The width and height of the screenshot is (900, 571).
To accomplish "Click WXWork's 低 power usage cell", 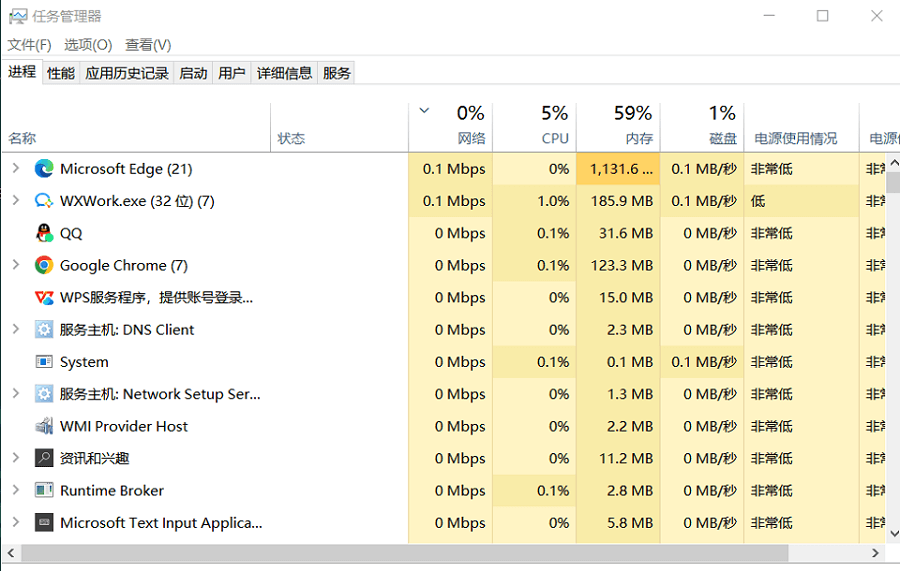I will point(801,201).
